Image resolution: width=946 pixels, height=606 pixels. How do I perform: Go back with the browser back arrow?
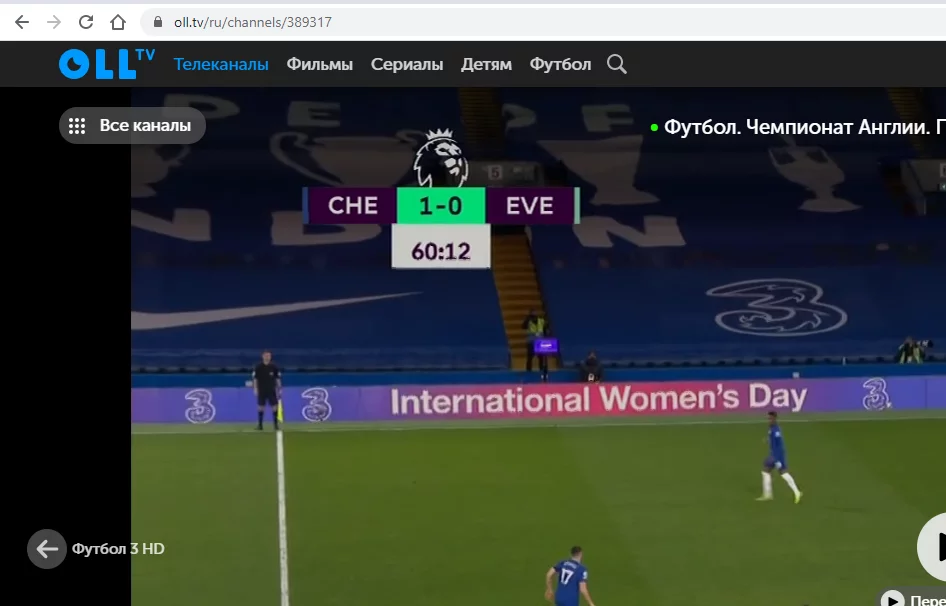pos(22,22)
